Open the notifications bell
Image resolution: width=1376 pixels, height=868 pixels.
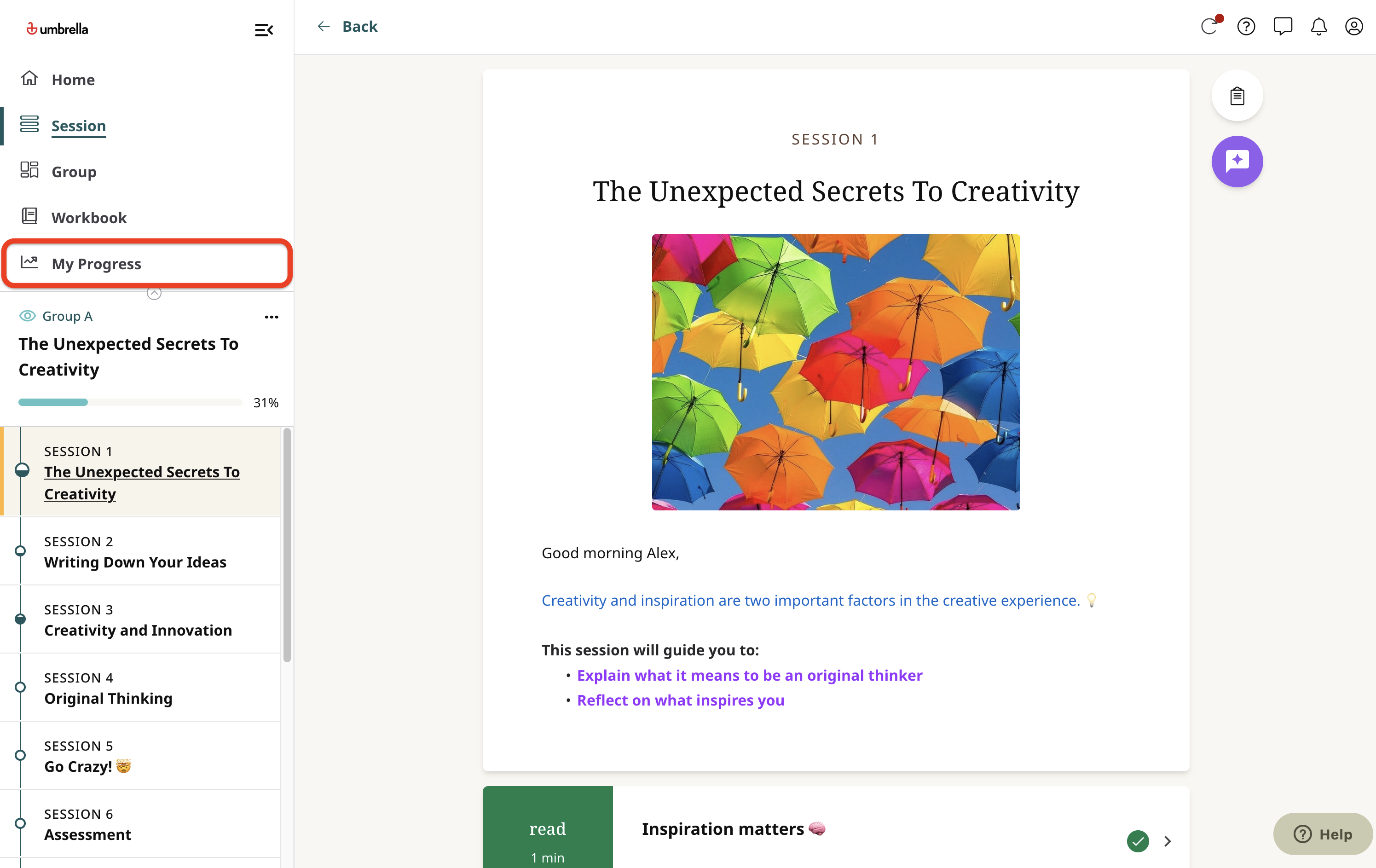(1319, 26)
